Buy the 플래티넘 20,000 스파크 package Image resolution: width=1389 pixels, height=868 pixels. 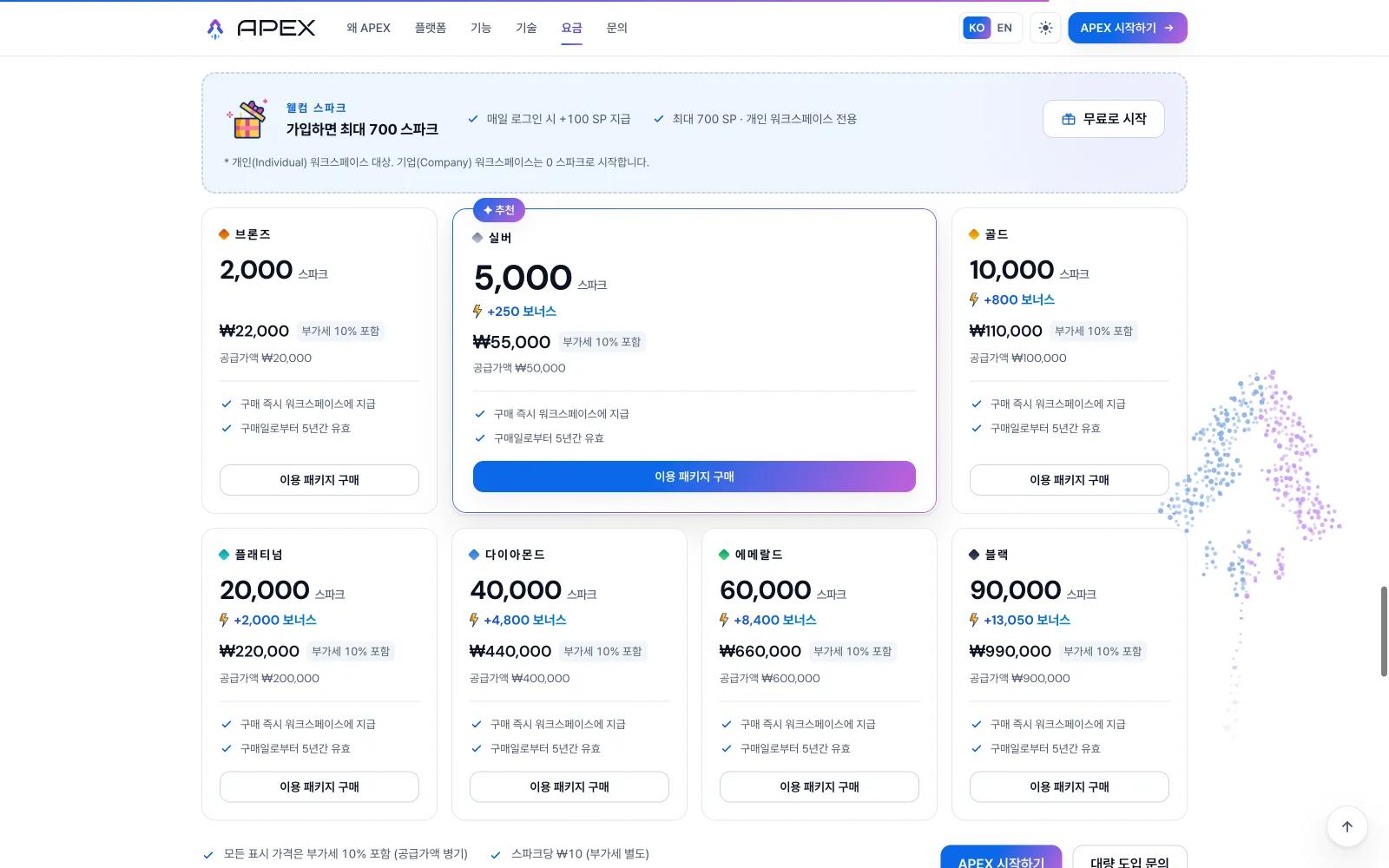319,786
